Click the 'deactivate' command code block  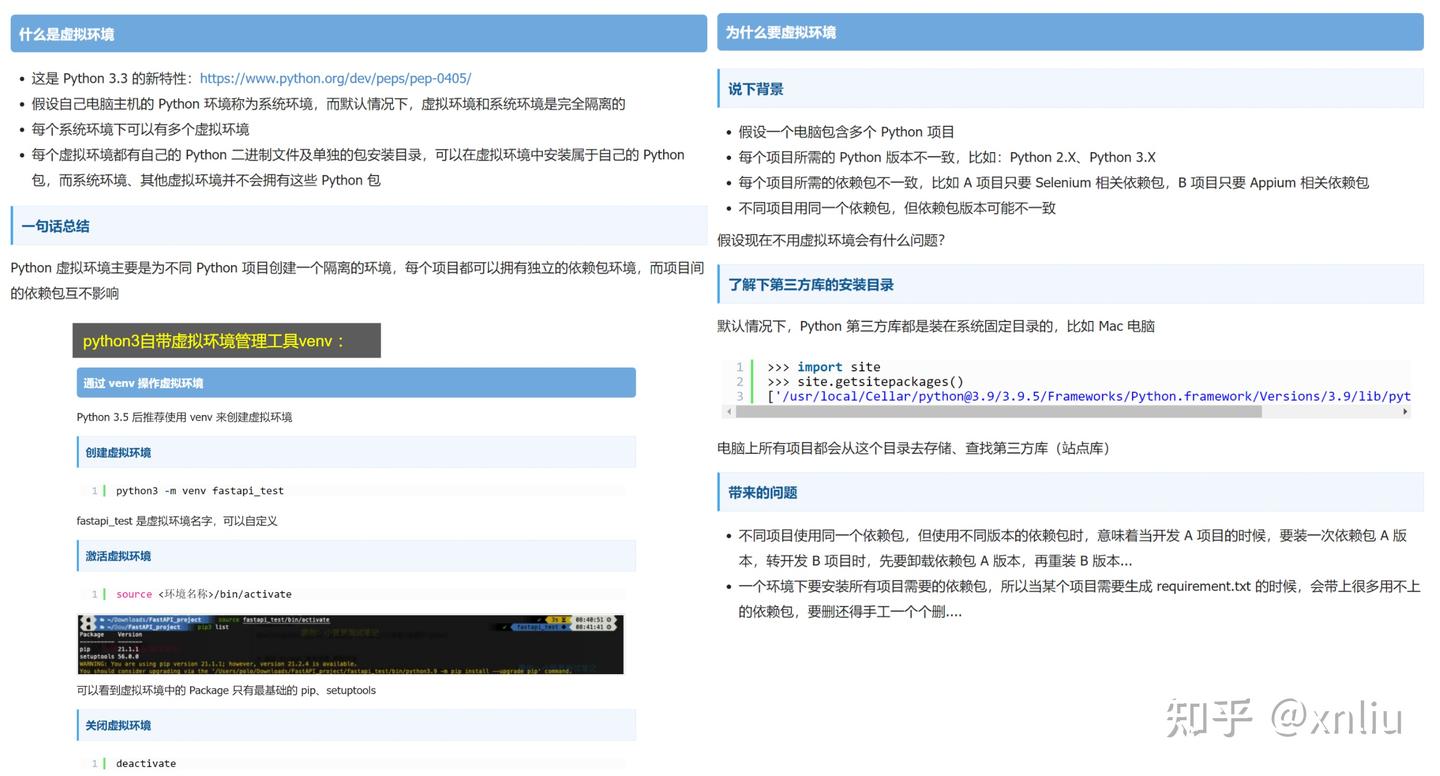click(x=145, y=763)
